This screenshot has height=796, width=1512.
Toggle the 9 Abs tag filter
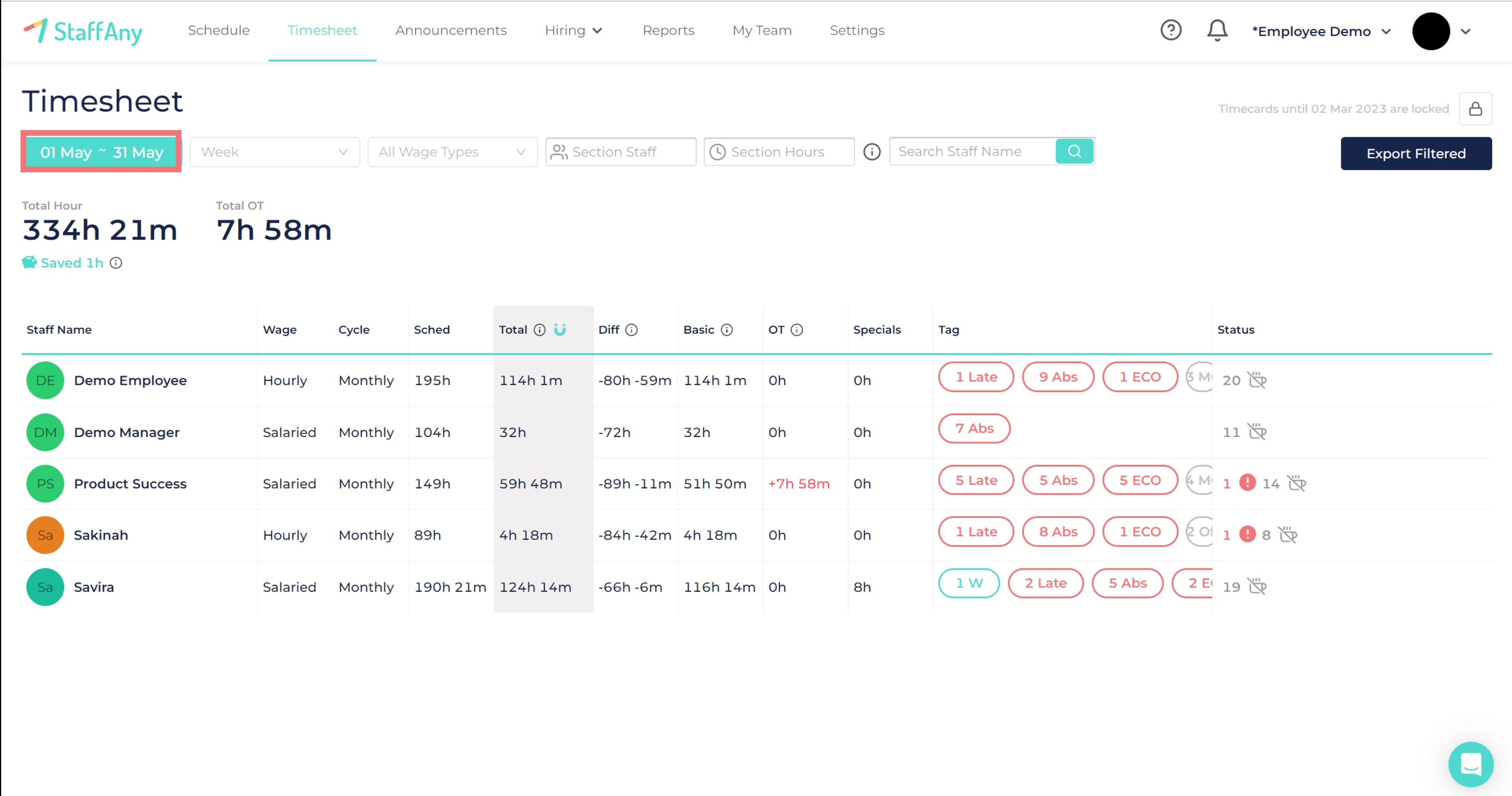click(1058, 377)
